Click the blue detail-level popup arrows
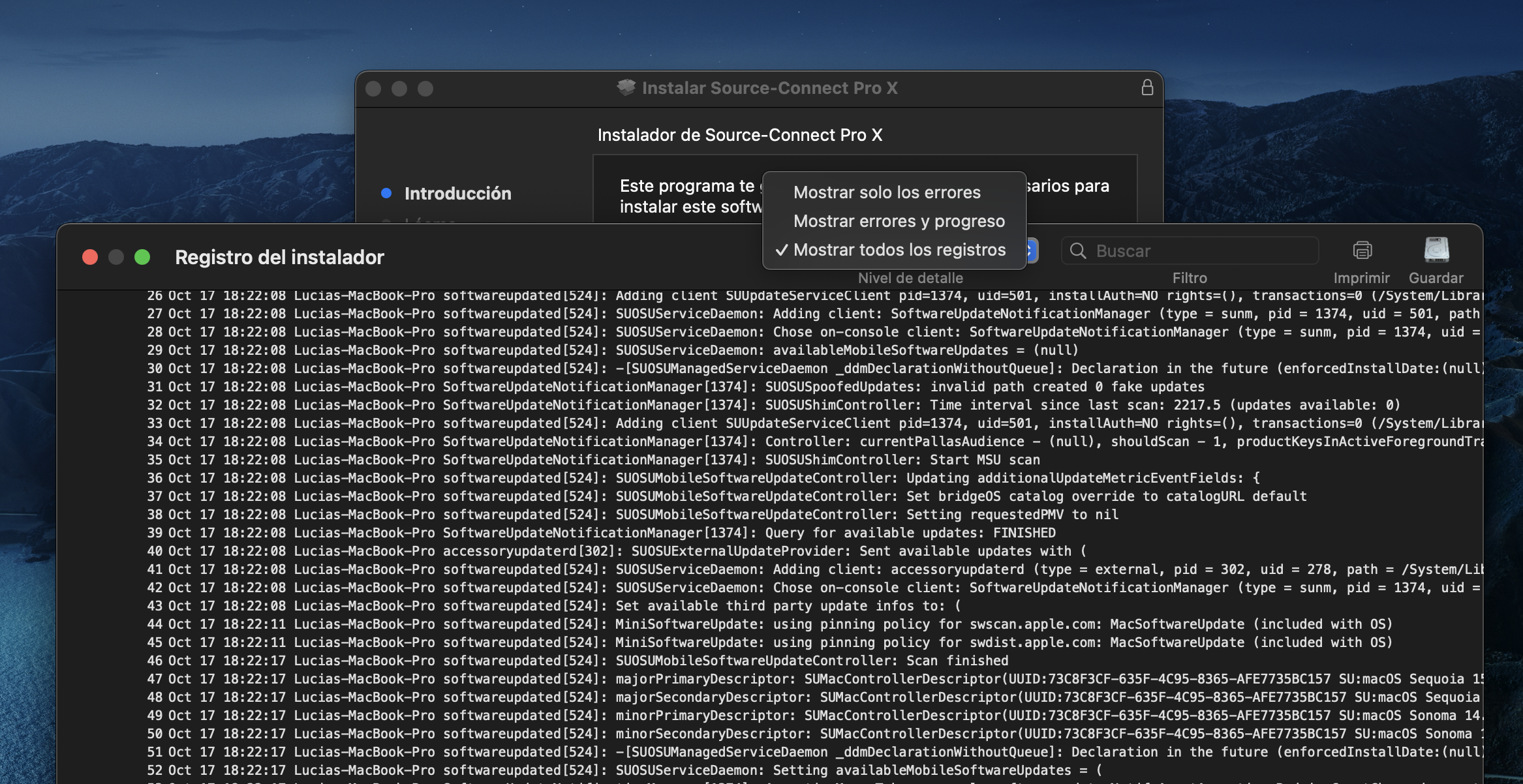Viewport: 1523px width, 784px height. point(1031,250)
